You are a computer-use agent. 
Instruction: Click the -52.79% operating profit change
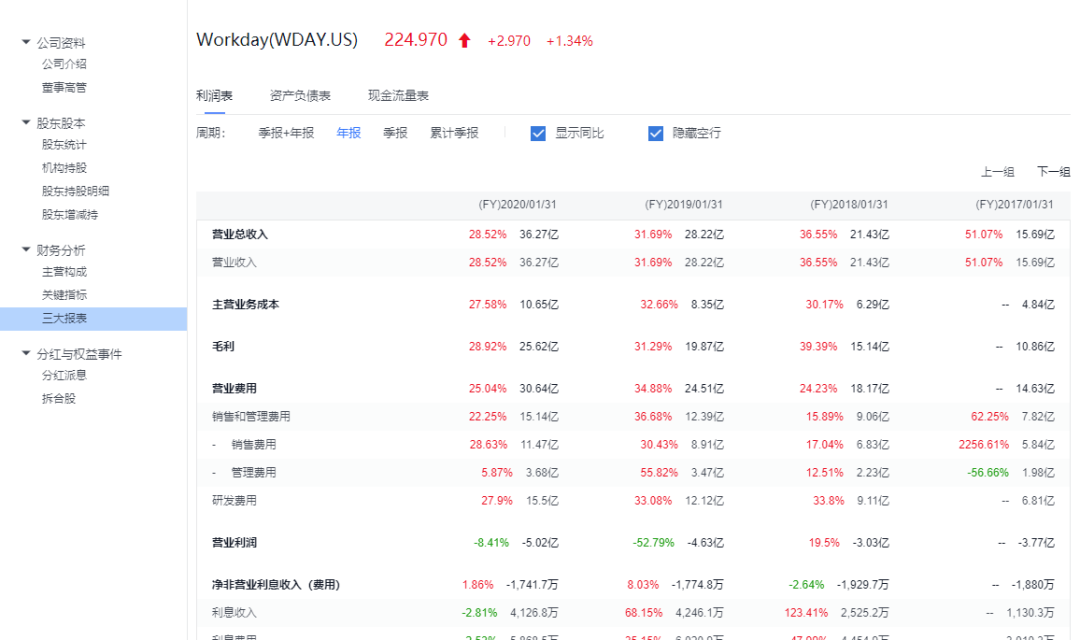[x=654, y=543]
